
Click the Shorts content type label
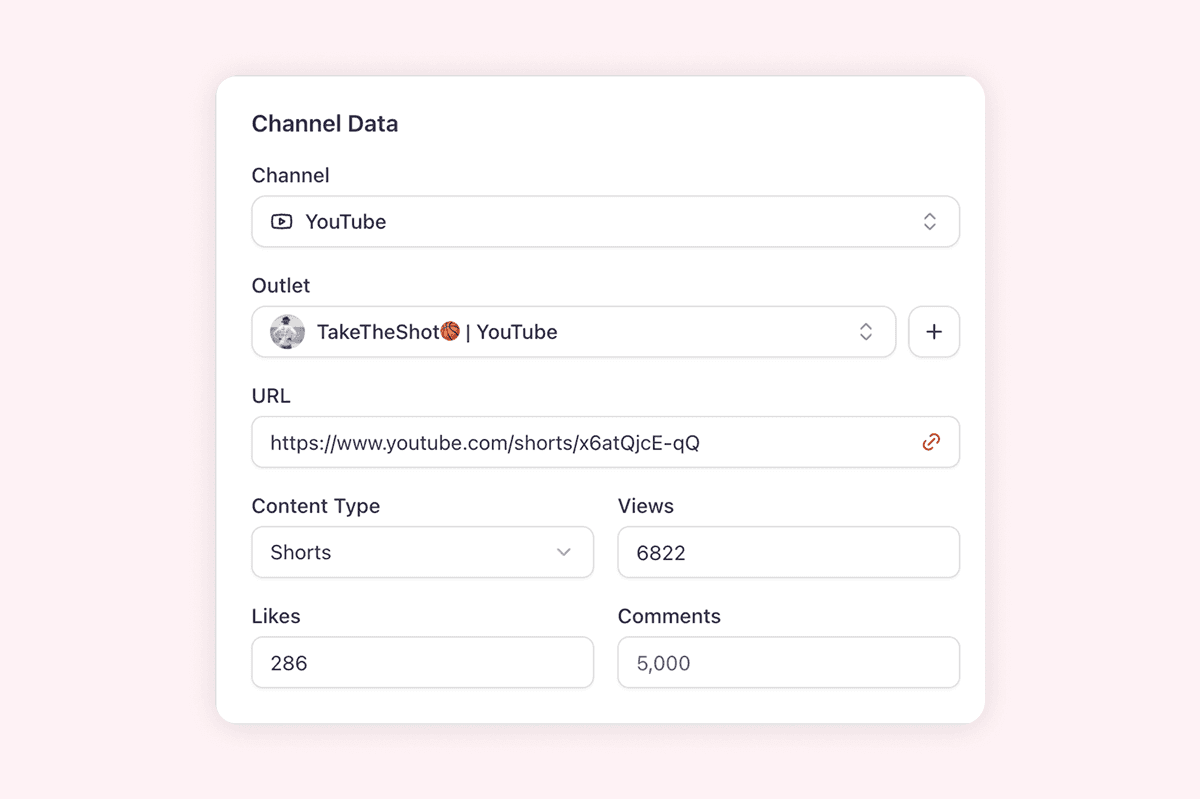click(x=299, y=552)
